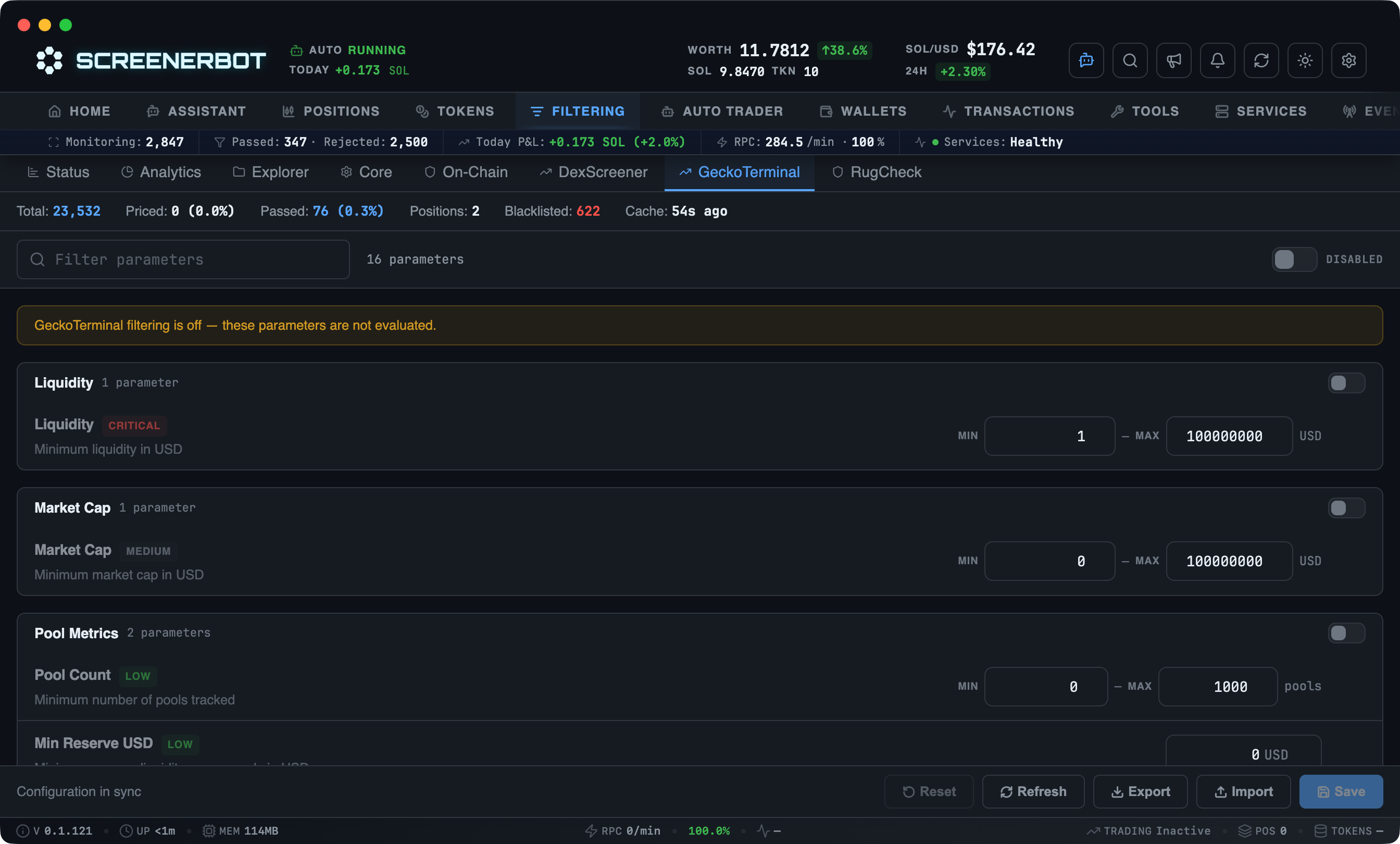Switch to the Analytics sub-tab
Screen dimensions: 1400x844
click(x=161, y=172)
